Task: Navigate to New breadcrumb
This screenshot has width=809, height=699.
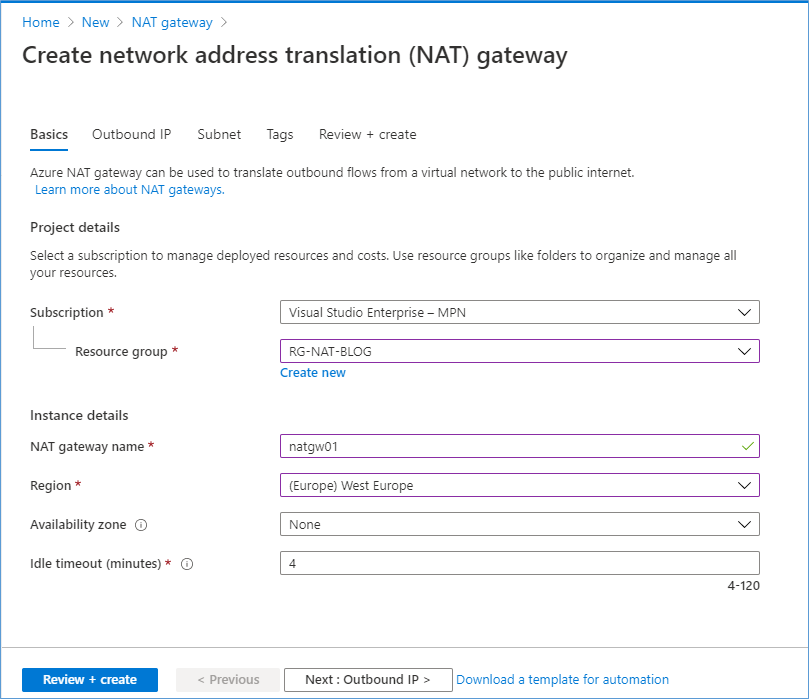Action: click(95, 23)
